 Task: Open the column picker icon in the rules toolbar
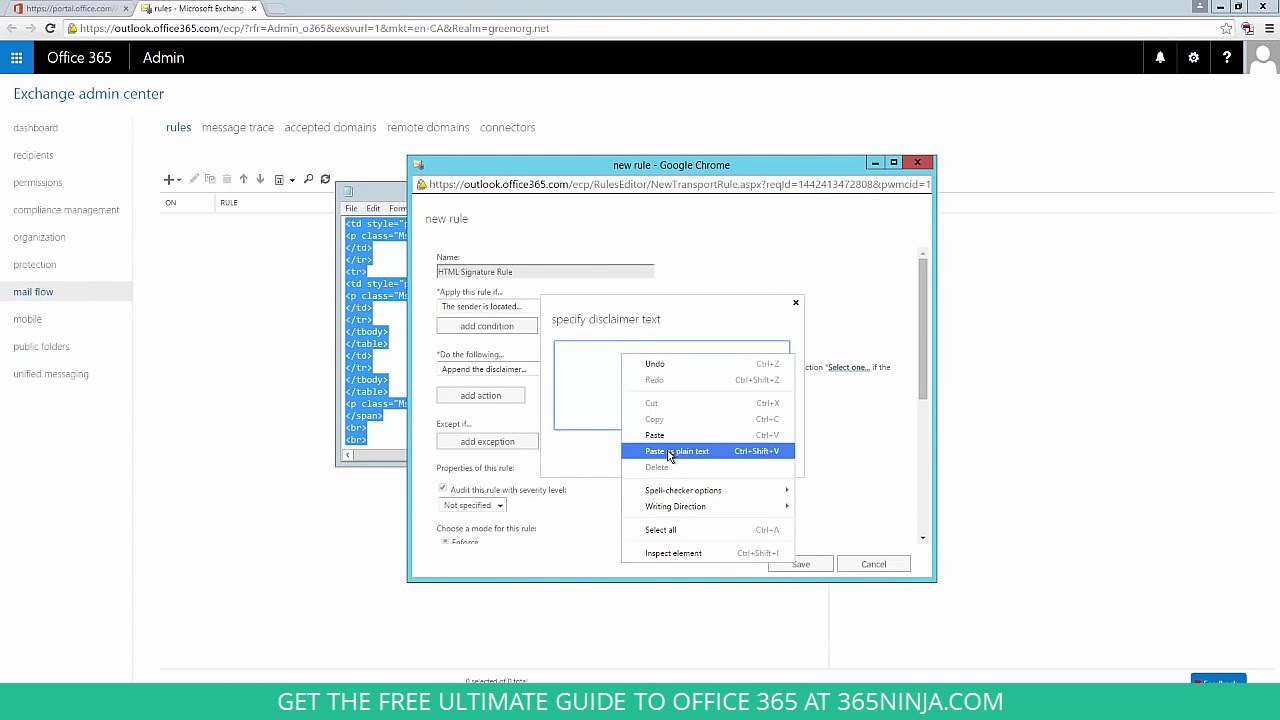[x=279, y=180]
